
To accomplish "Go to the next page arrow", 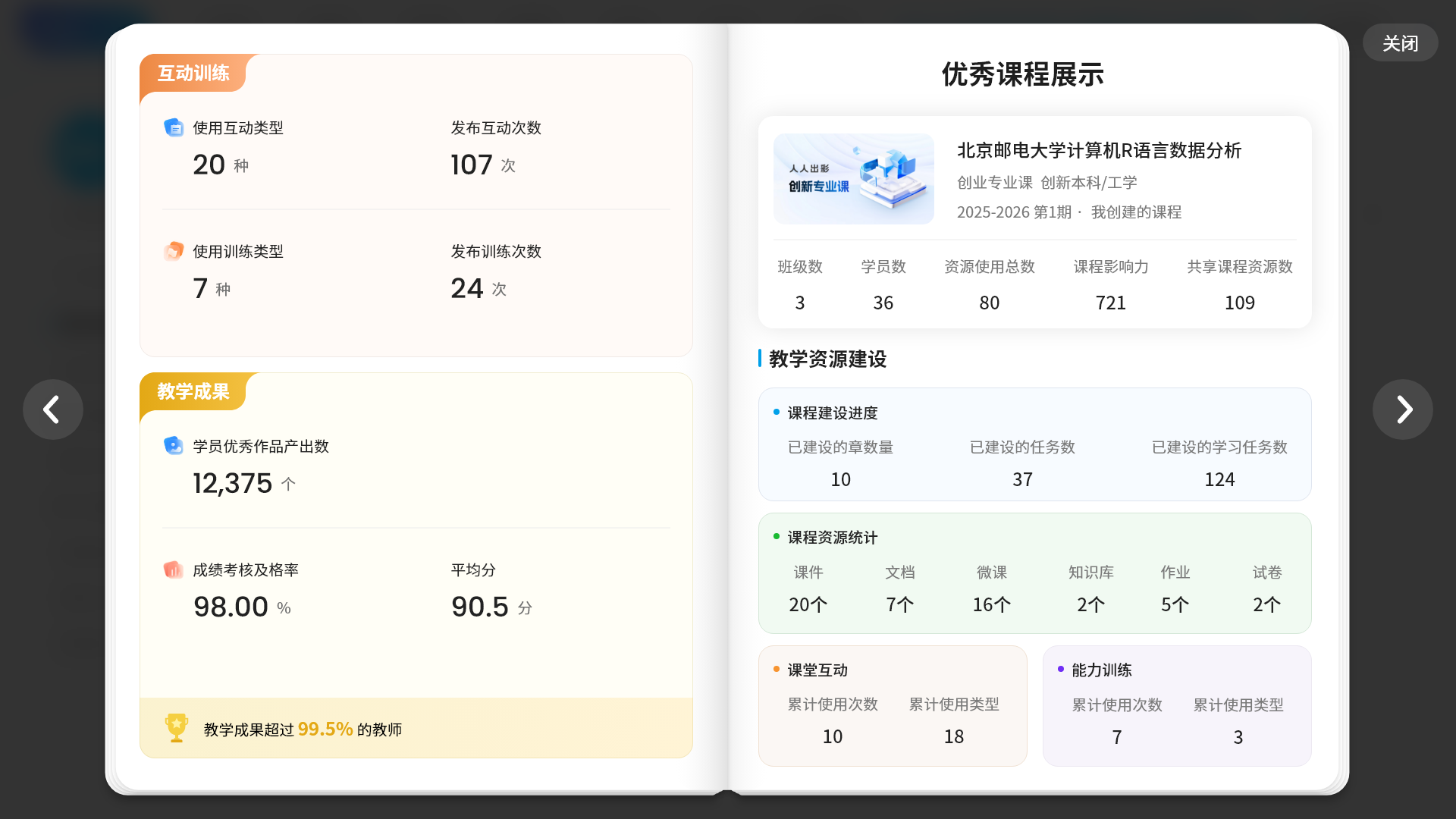I will pos(1403,409).
